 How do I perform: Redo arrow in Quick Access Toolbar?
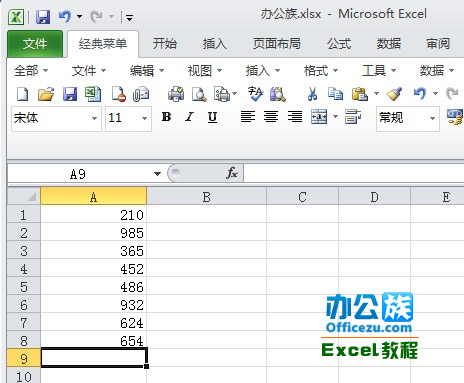pyautogui.click(x=97, y=16)
